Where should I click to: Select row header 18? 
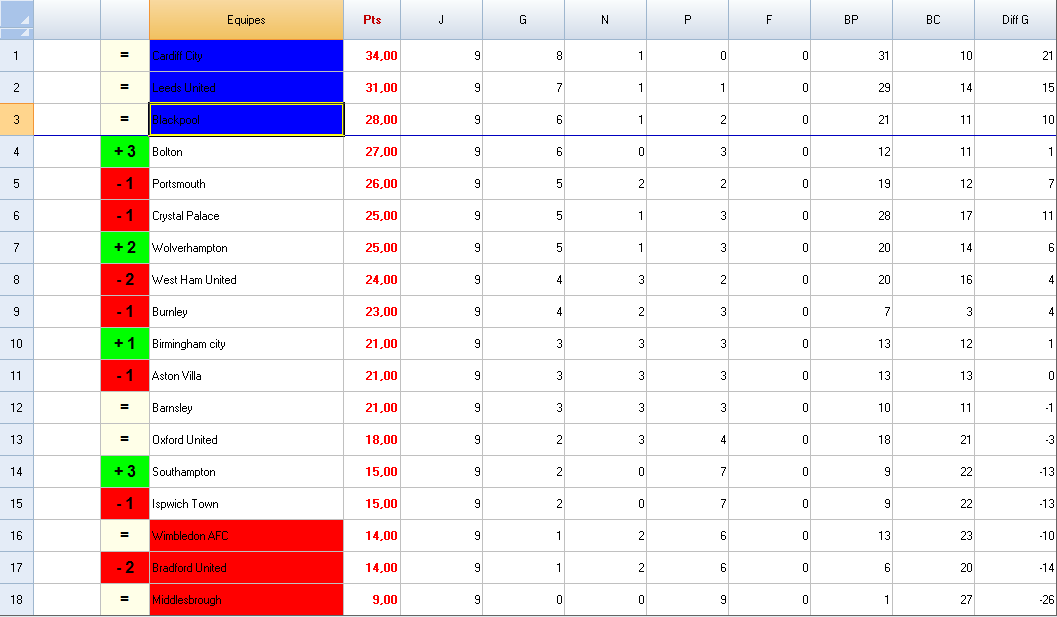click(x=17, y=599)
